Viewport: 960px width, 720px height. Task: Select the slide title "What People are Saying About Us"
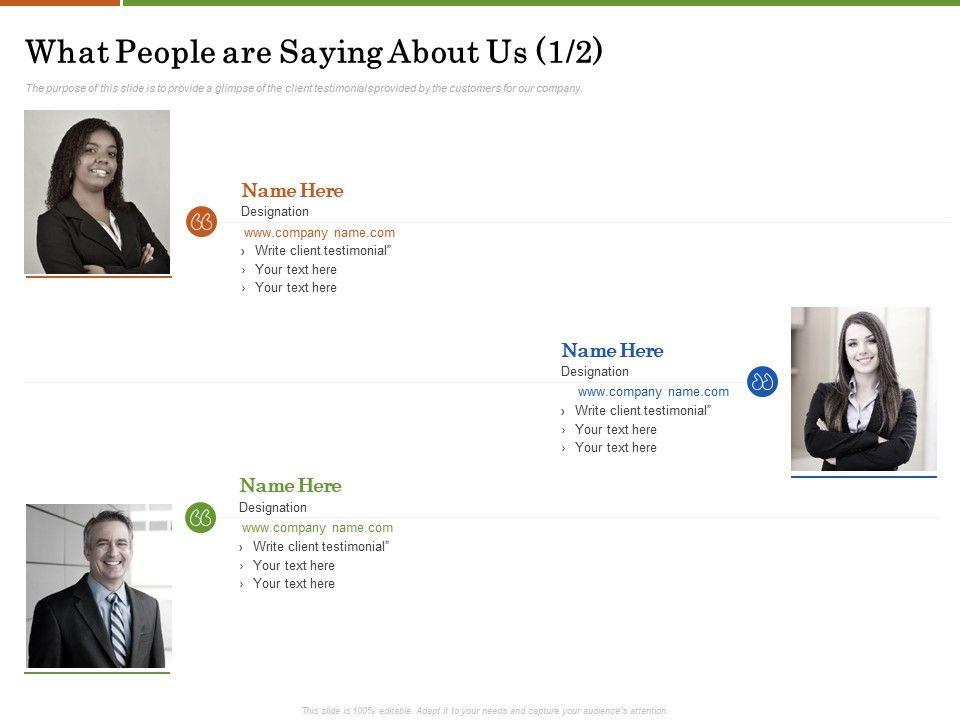[313, 52]
